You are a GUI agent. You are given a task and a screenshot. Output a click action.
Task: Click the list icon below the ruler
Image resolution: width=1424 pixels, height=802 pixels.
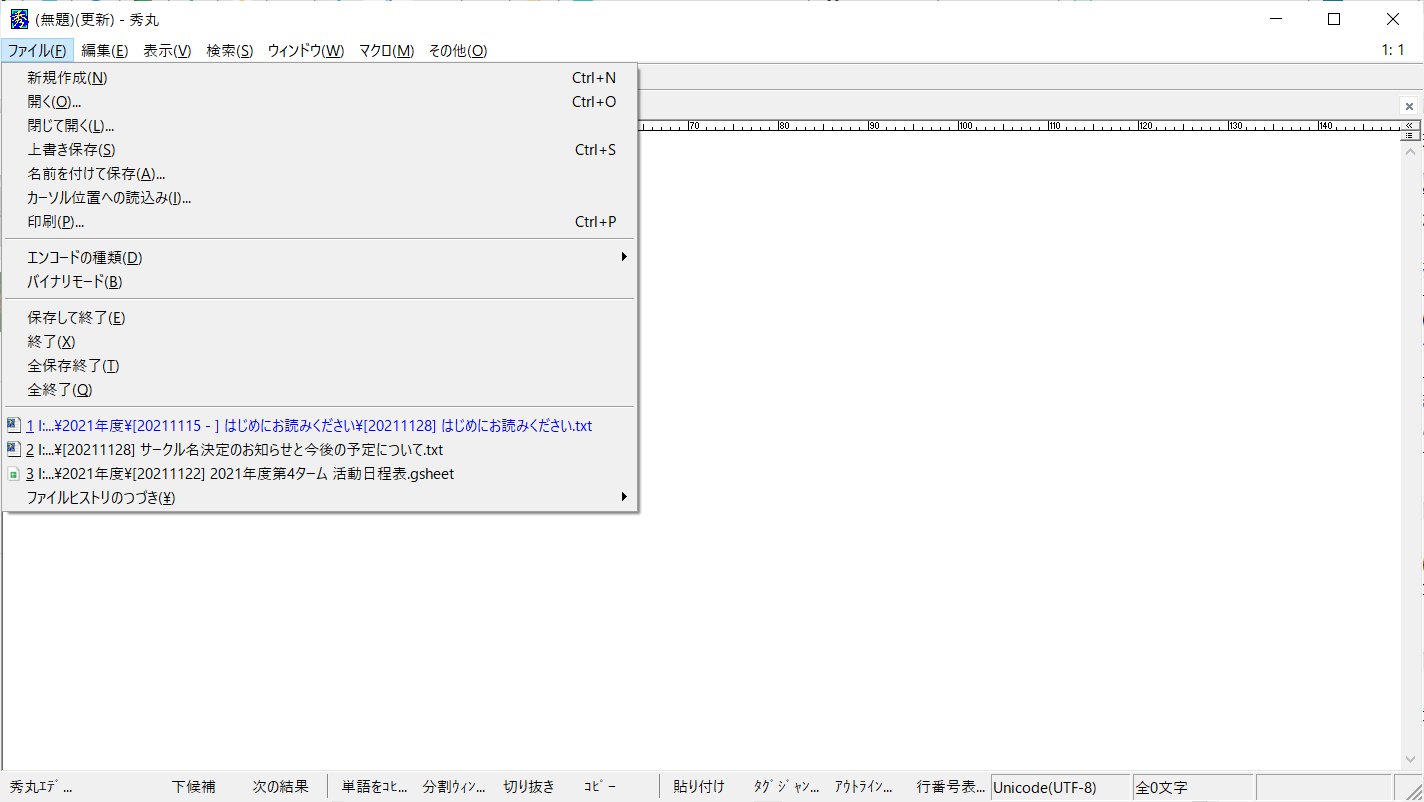coord(1409,135)
